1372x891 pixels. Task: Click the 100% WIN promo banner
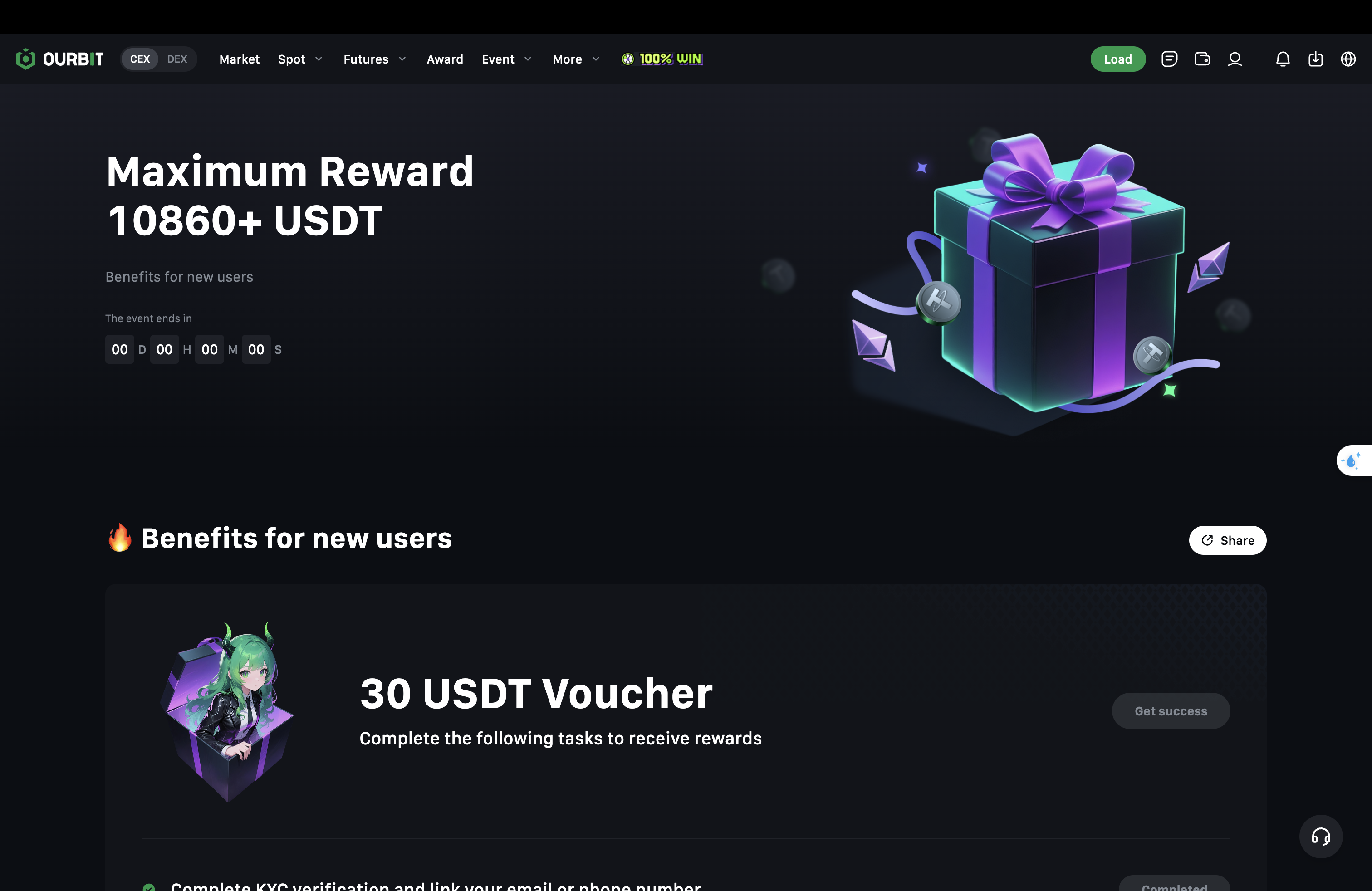coord(662,59)
